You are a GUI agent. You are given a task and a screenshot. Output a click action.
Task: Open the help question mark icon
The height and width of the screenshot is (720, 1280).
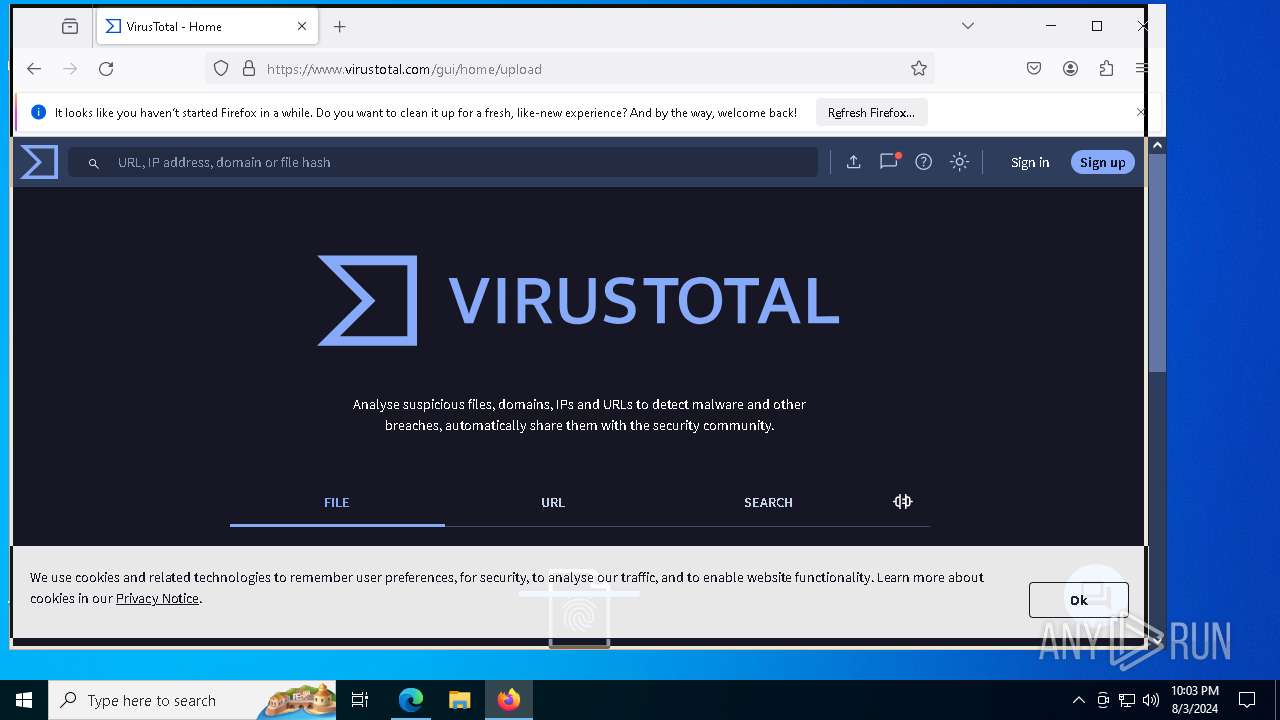click(924, 162)
